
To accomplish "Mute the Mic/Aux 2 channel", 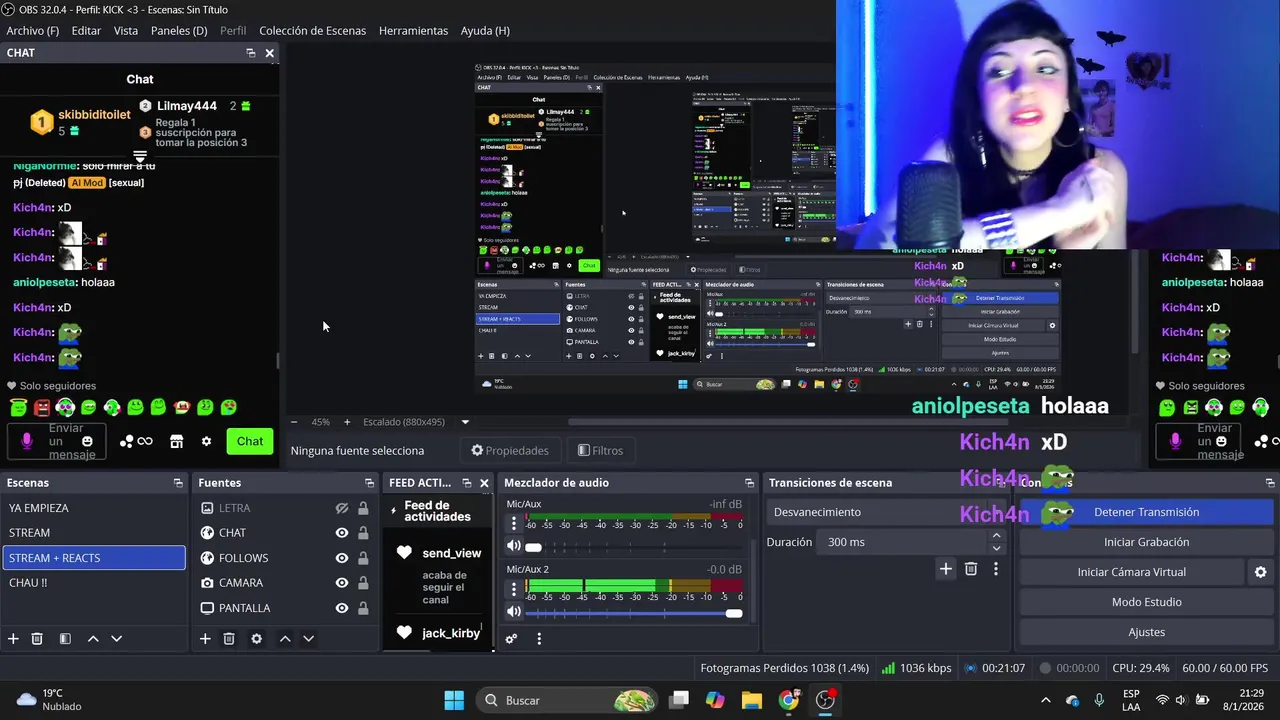I will pyautogui.click(x=514, y=611).
